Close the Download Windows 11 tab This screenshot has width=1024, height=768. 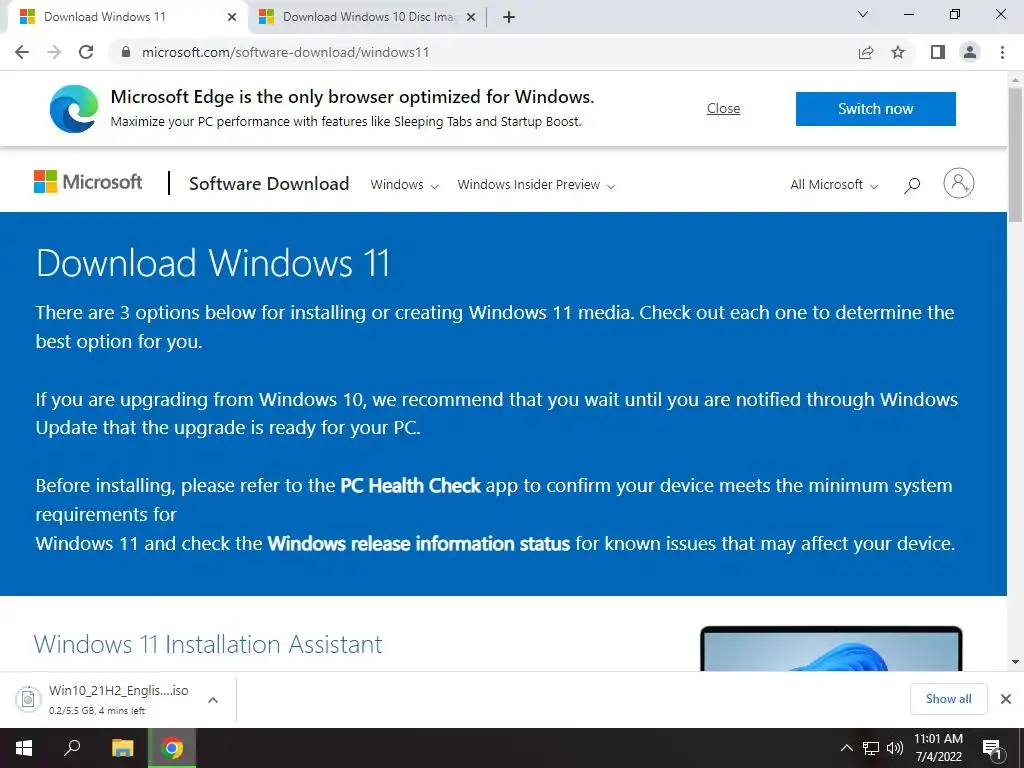[x=232, y=17]
